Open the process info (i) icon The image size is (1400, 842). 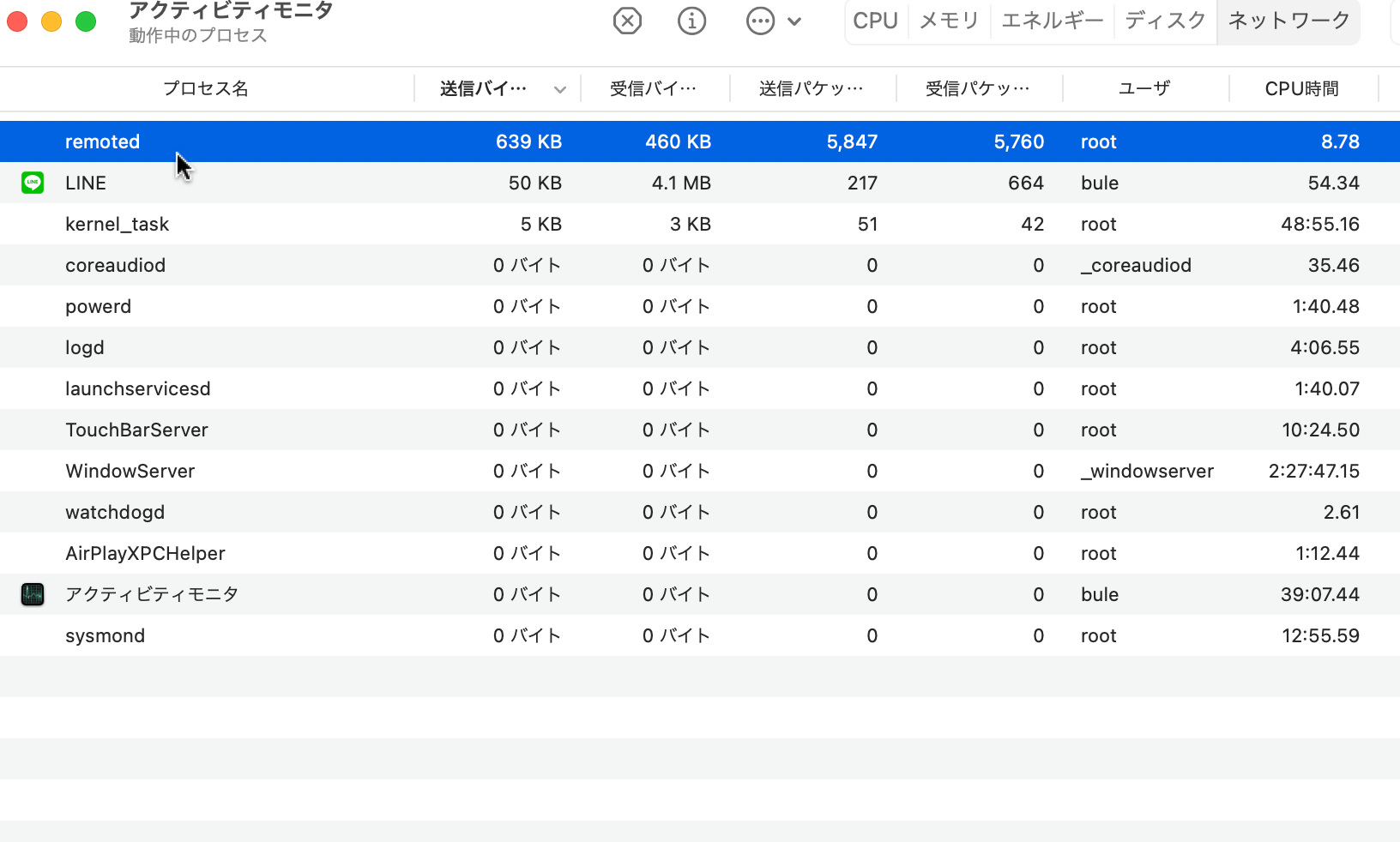[x=691, y=21]
